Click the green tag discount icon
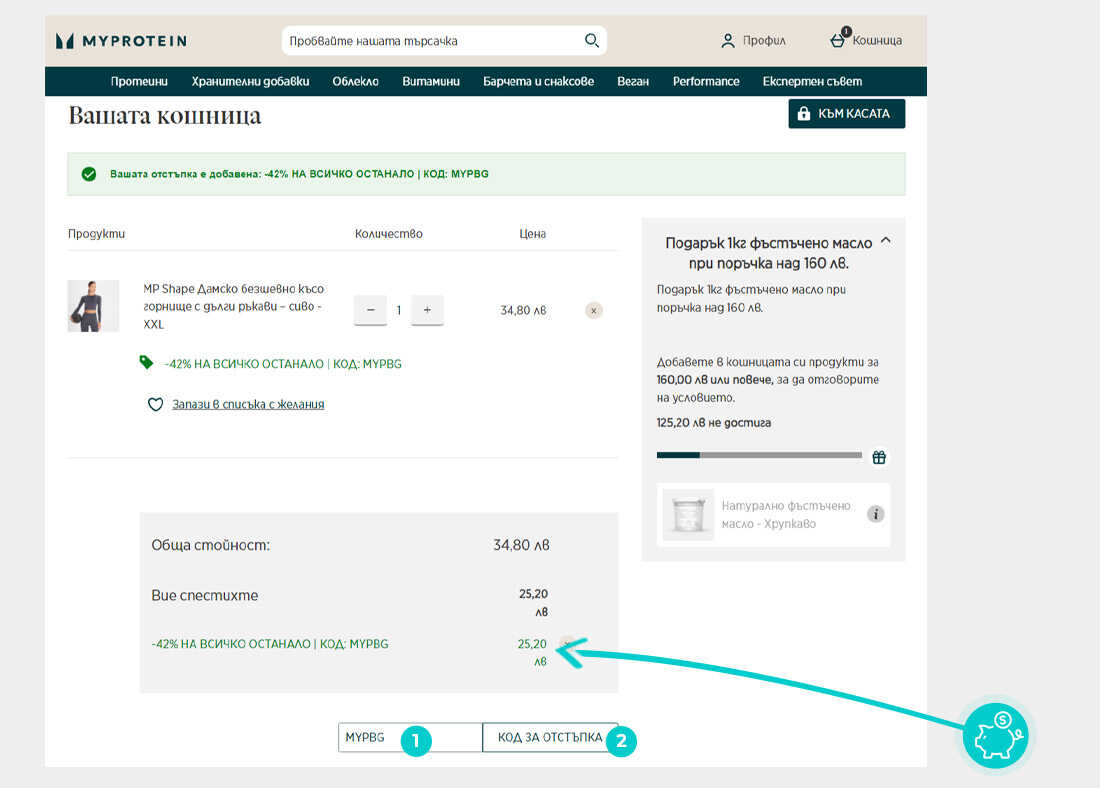 146,362
